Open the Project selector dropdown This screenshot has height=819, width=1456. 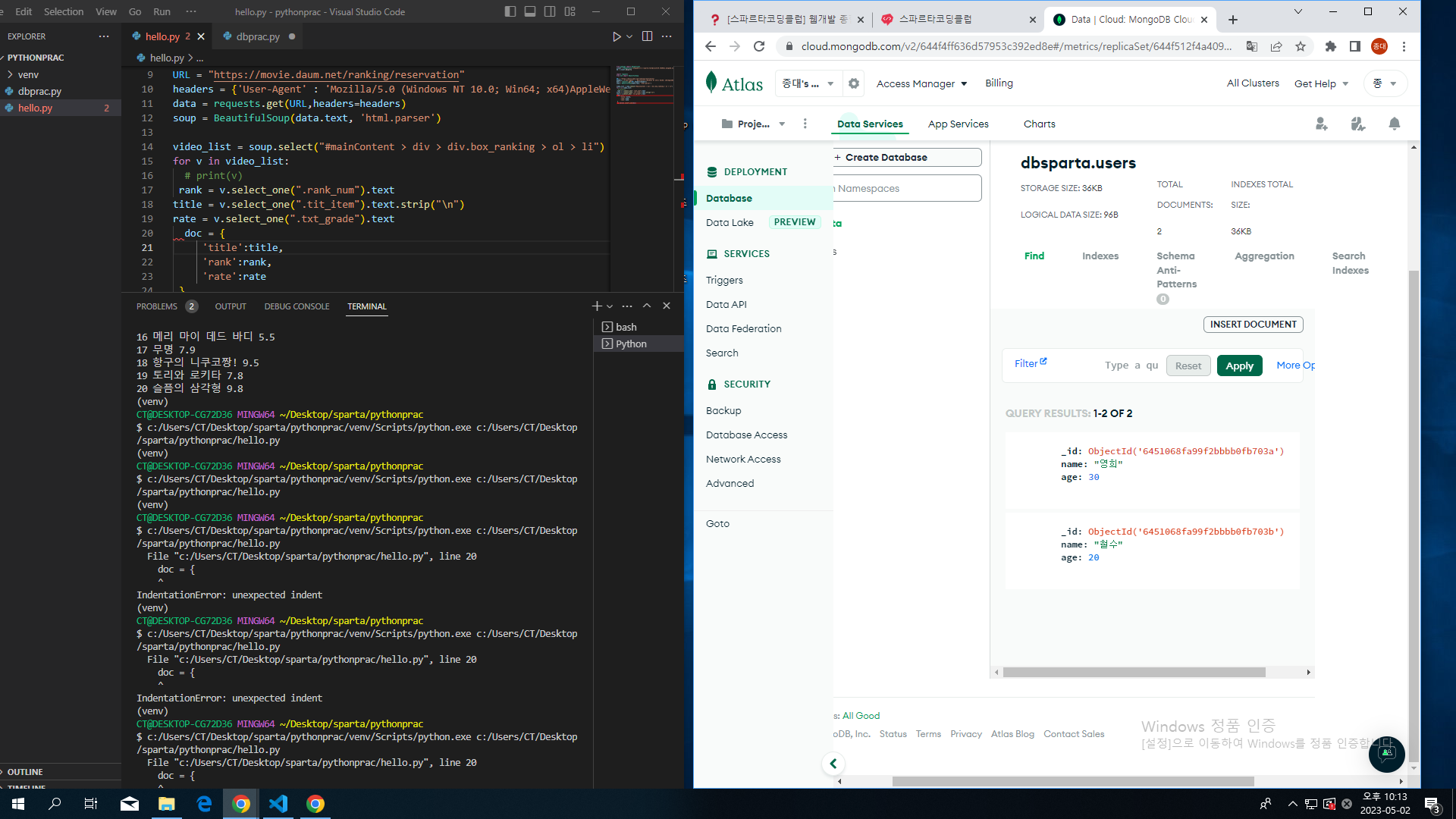coord(754,124)
